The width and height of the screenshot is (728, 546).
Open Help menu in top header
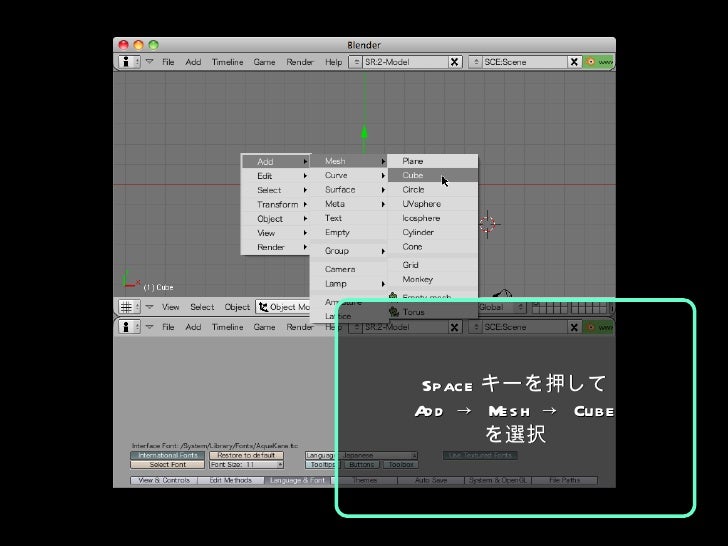[x=333, y=62]
